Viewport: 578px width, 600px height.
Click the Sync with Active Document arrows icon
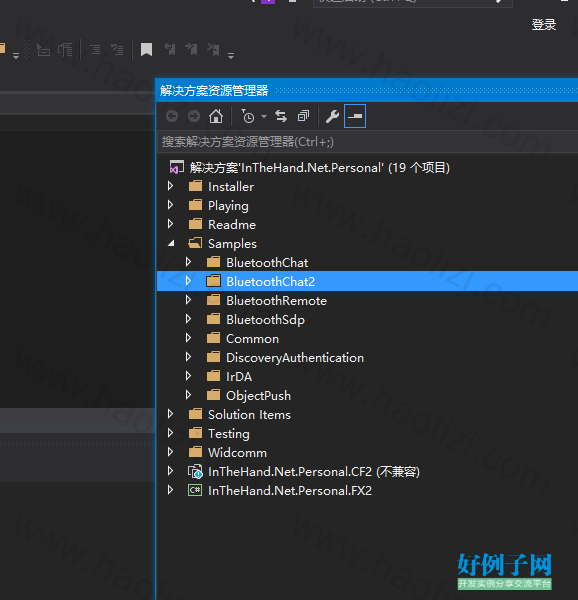point(281,116)
